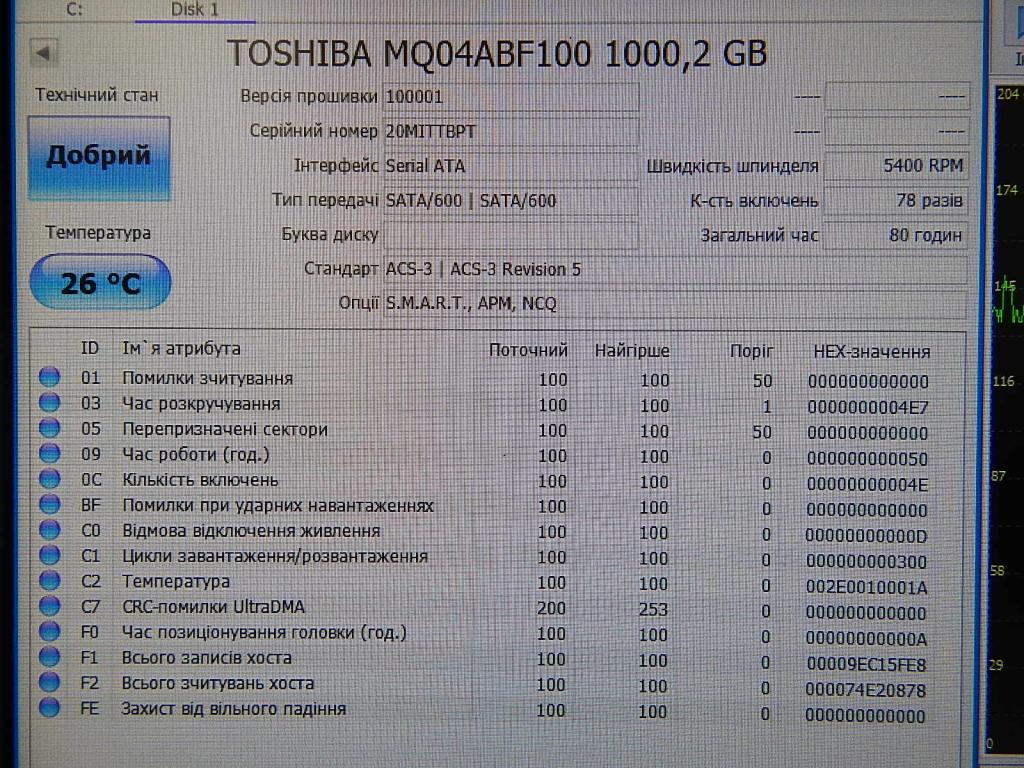The width and height of the screenshot is (1024, 768).
Task: Click HEX value 000000000300
Action: point(867,562)
